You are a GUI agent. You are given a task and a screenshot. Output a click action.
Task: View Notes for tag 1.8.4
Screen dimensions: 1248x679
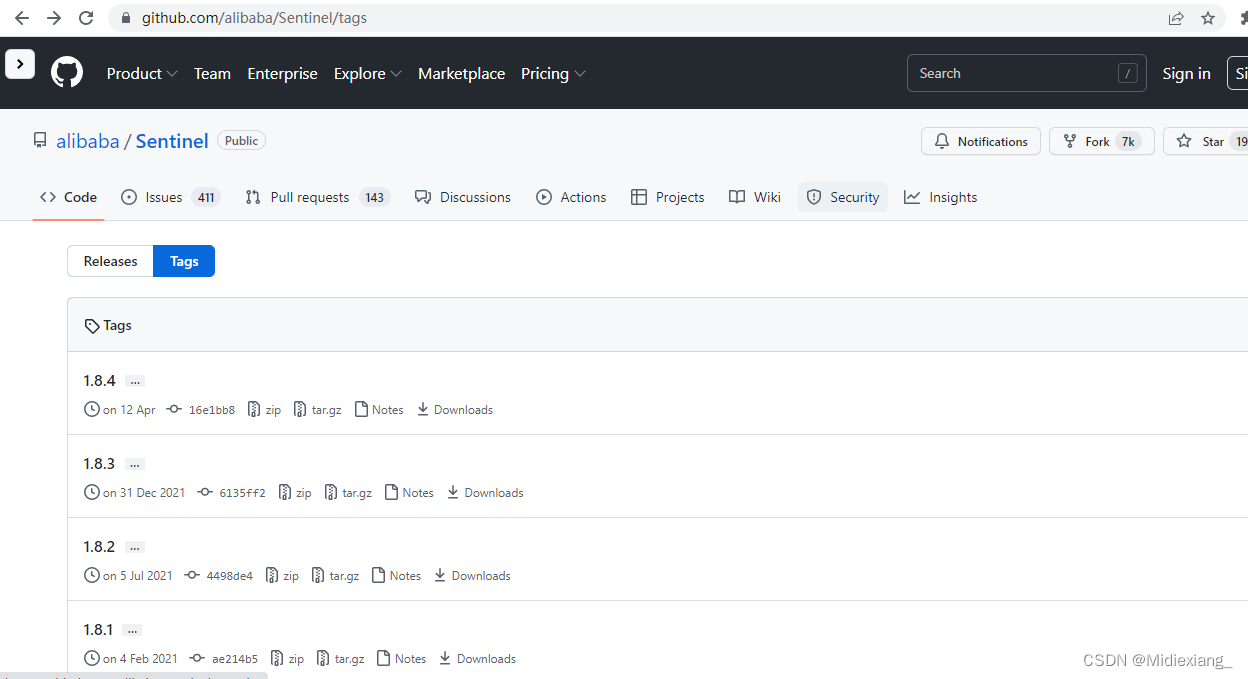(379, 410)
